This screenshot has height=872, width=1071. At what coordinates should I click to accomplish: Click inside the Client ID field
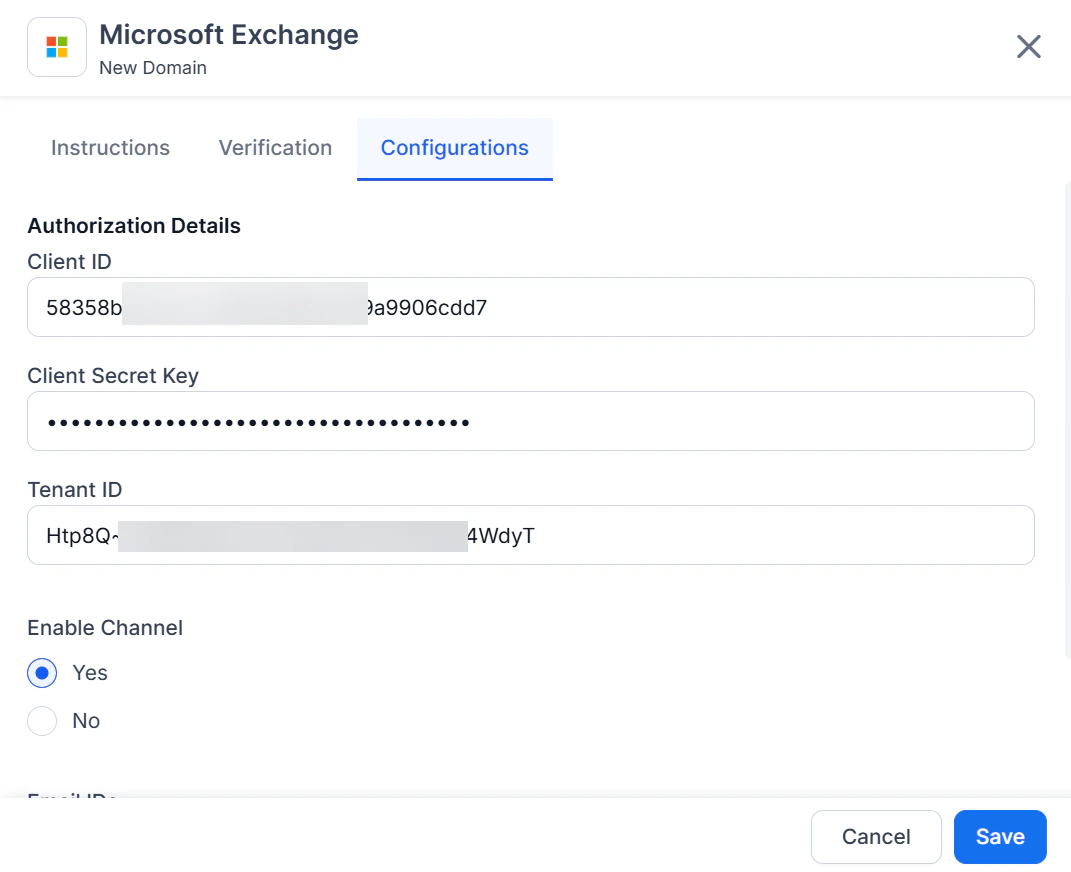(530, 307)
